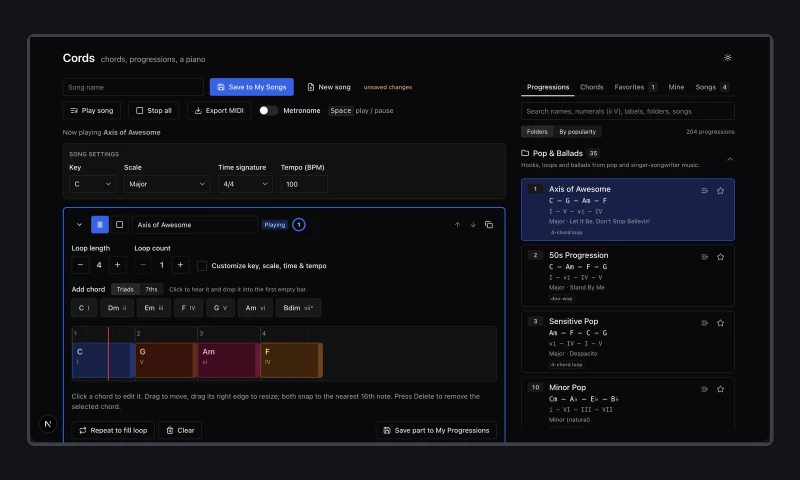Move the Axis of Awesome part down

pyautogui.click(x=473, y=224)
